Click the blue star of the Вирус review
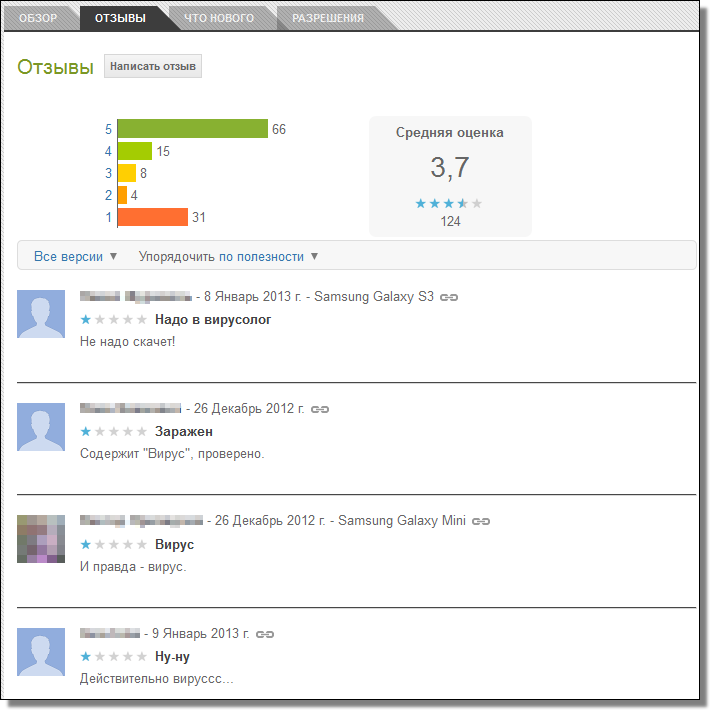The width and height of the screenshot is (710, 710). click(x=86, y=544)
